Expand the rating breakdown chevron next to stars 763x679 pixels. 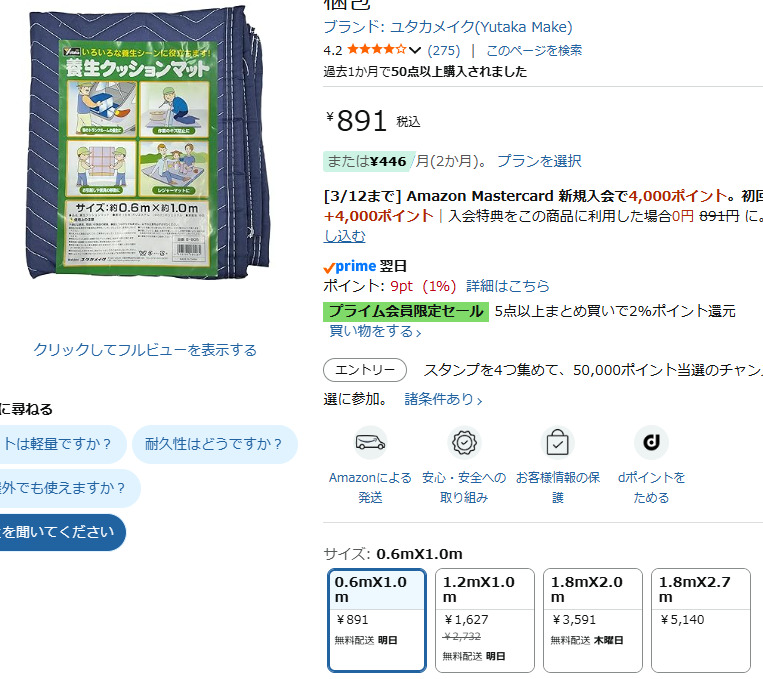point(415,50)
